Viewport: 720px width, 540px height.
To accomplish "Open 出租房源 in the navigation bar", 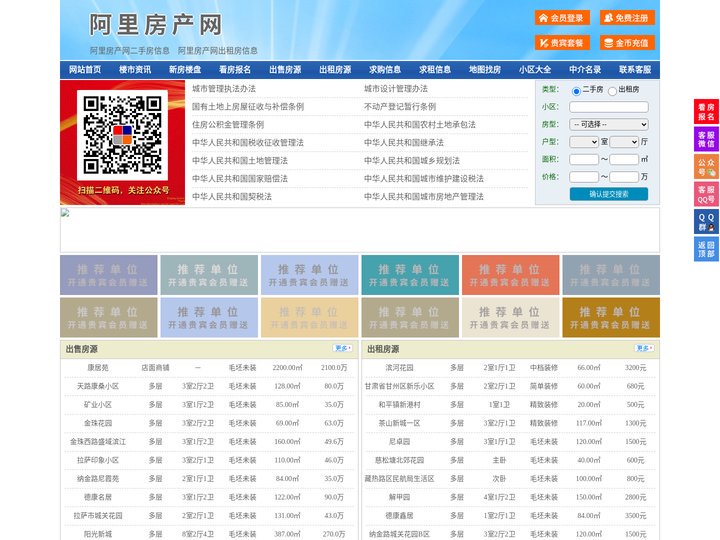I will [335, 70].
